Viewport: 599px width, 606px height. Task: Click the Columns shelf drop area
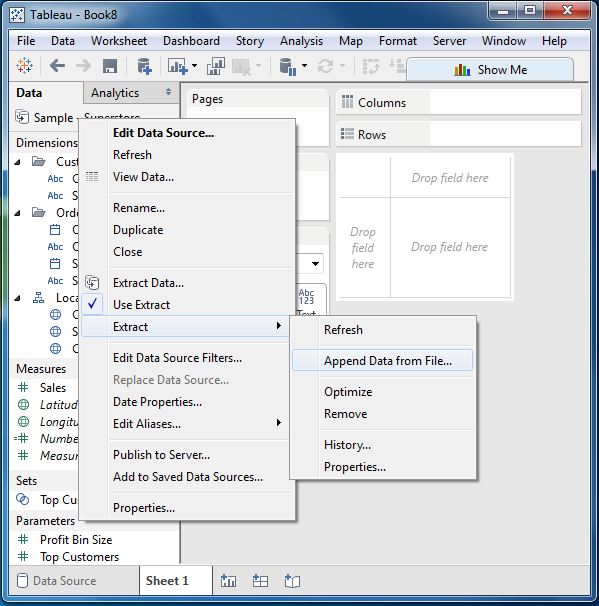pos(505,102)
